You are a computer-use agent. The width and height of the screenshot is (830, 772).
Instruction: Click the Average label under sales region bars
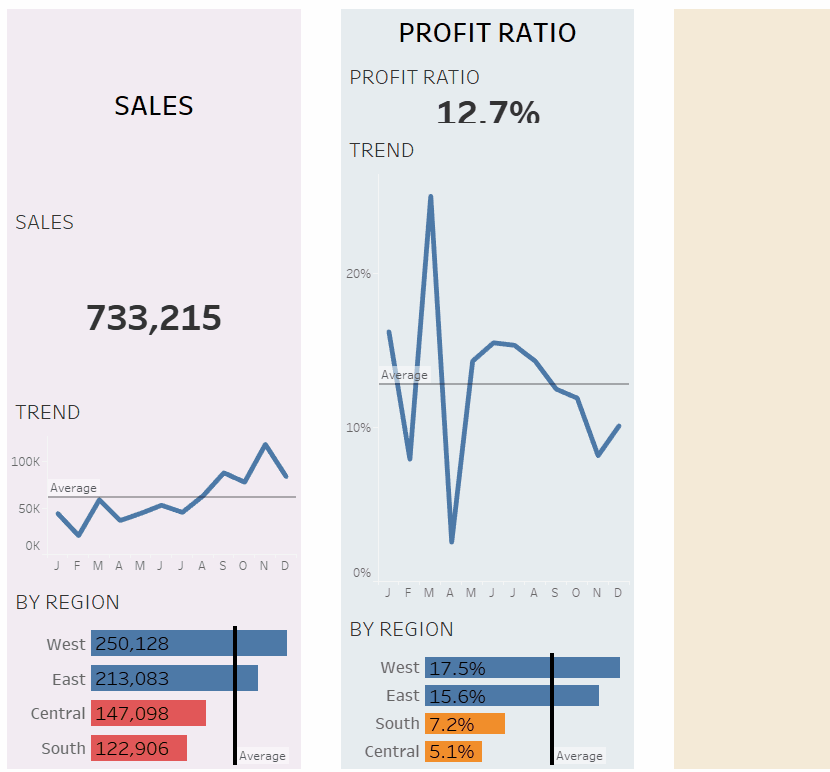[x=262, y=756]
